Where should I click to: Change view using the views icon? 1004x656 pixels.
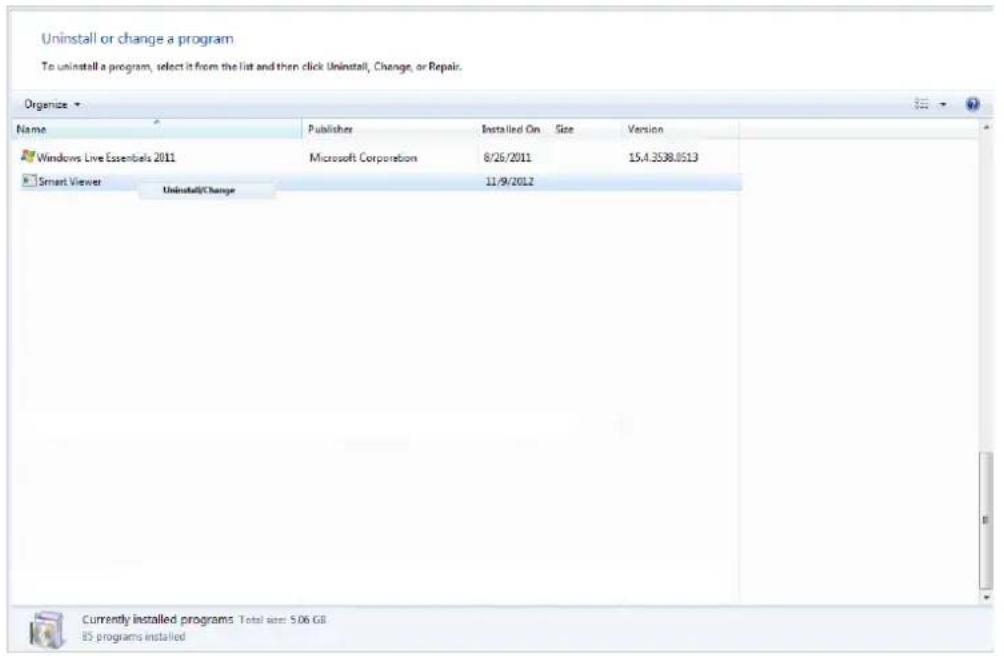pos(921,104)
